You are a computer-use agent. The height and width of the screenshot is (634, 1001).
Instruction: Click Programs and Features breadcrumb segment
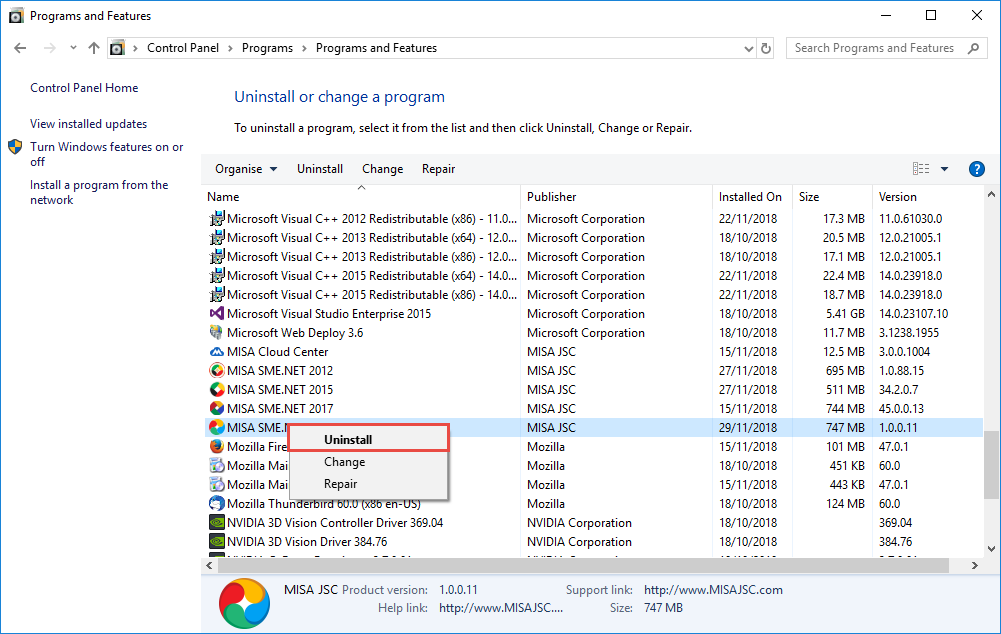(376, 48)
